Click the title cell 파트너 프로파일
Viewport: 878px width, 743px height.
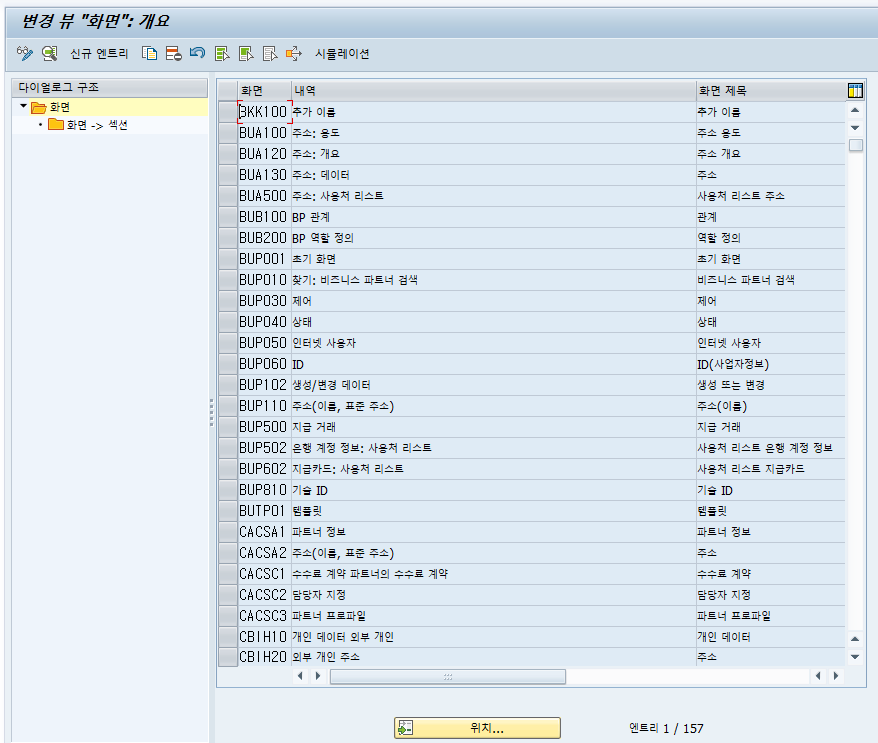coord(770,616)
